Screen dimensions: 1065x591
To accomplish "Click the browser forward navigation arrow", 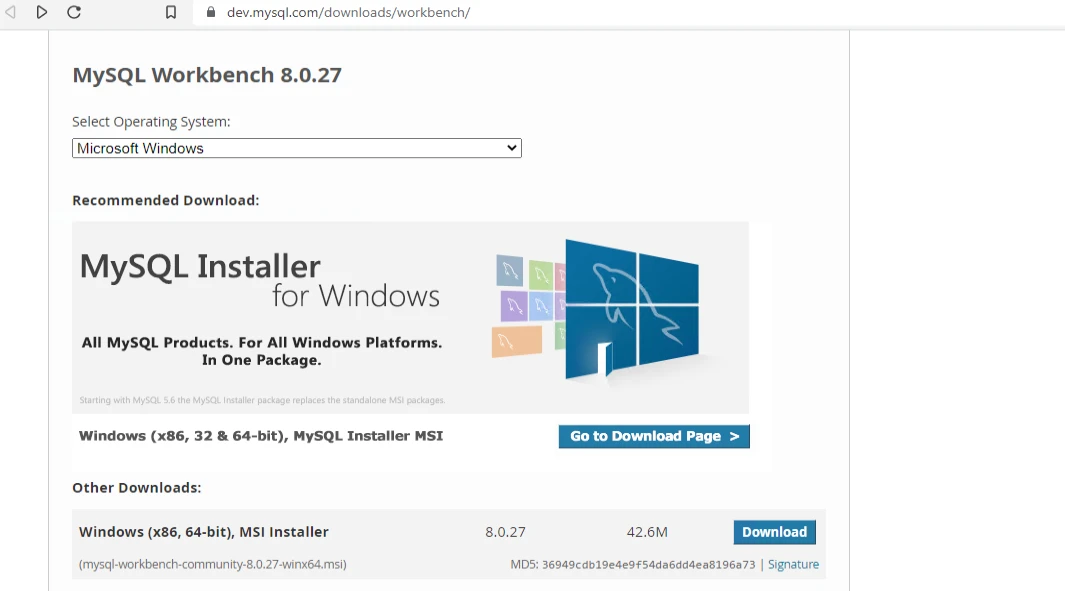I will click(x=42, y=12).
